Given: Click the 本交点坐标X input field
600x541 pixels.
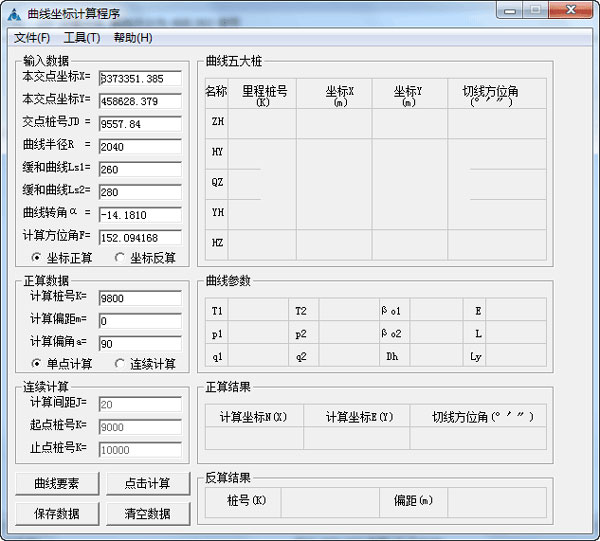Looking at the screenshot, I should pyautogui.click(x=139, y=78).
